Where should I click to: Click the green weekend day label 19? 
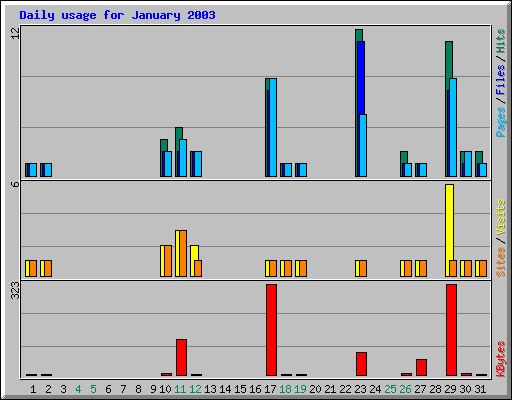click(x=300, y=389)
